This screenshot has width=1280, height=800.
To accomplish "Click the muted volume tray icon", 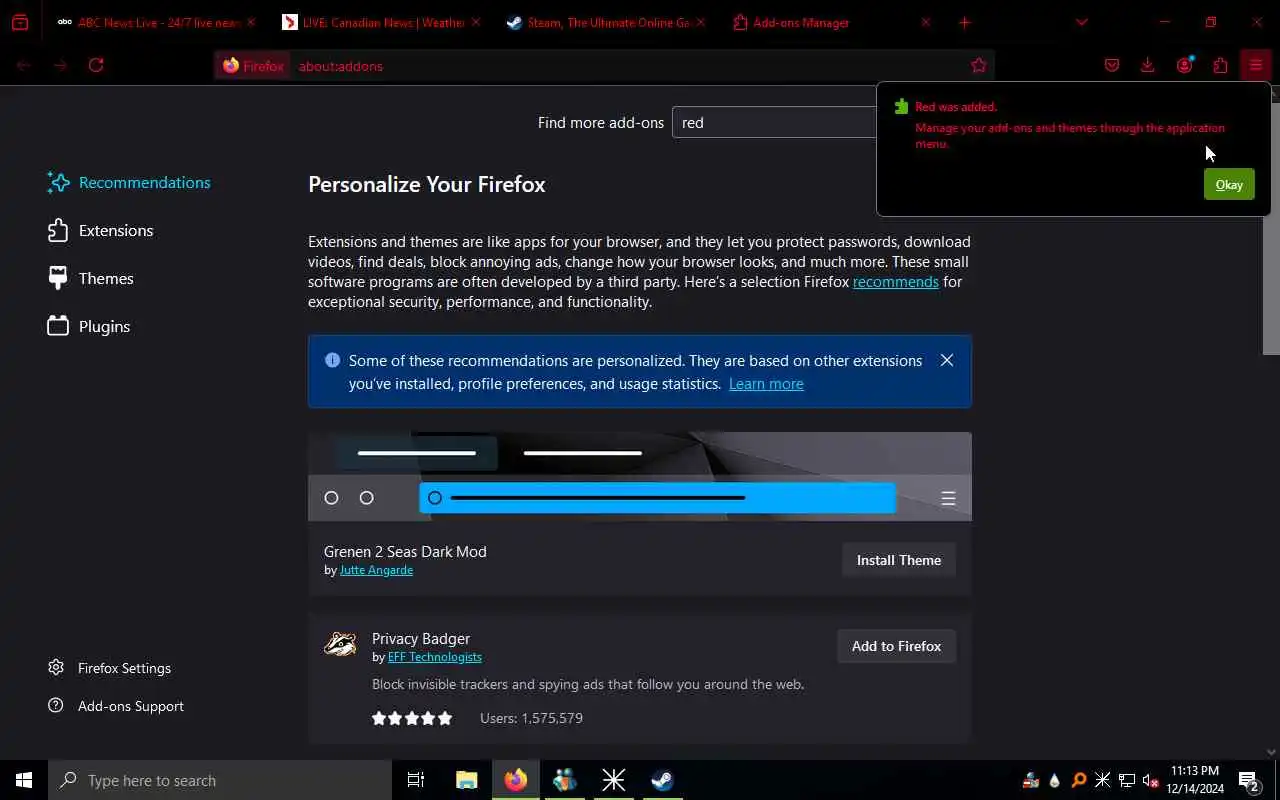I will (1150, 780).
